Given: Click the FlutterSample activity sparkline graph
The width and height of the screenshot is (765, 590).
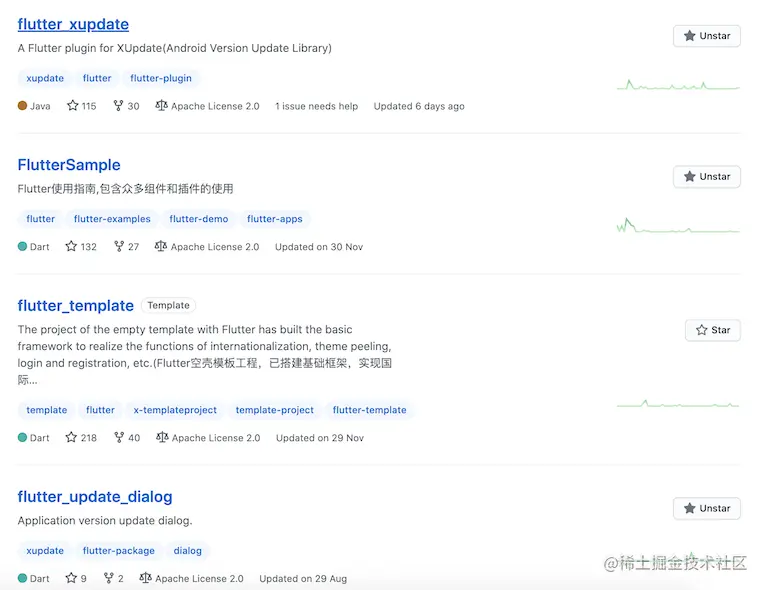Looking at the screenshot, I should pos(678,226).
